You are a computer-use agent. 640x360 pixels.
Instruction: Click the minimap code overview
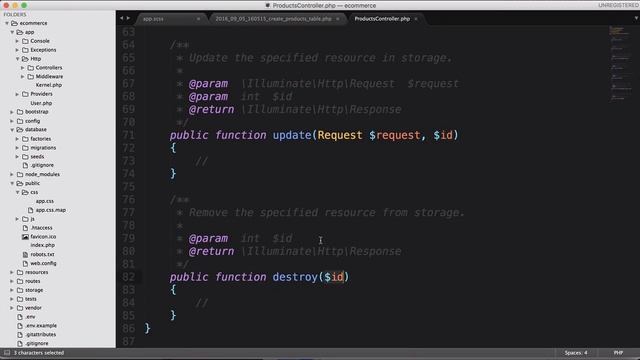click(620, 64)
